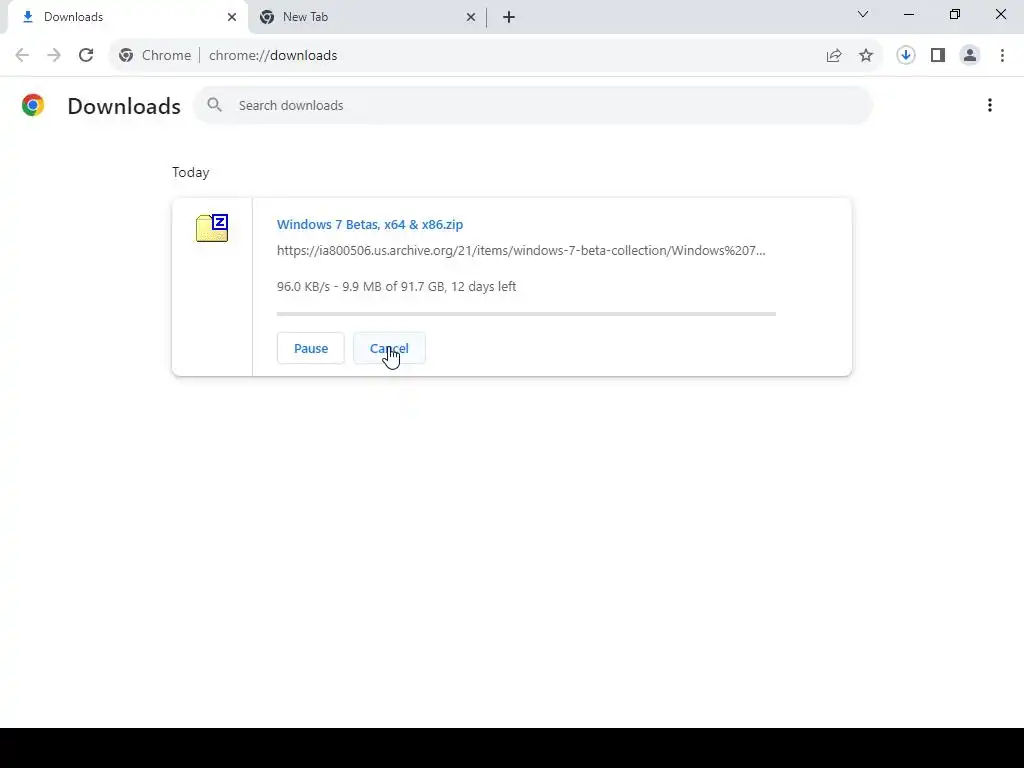Click the search magnifier icon
Viewport: 1024px width, 768px height.
coord(215,105)
